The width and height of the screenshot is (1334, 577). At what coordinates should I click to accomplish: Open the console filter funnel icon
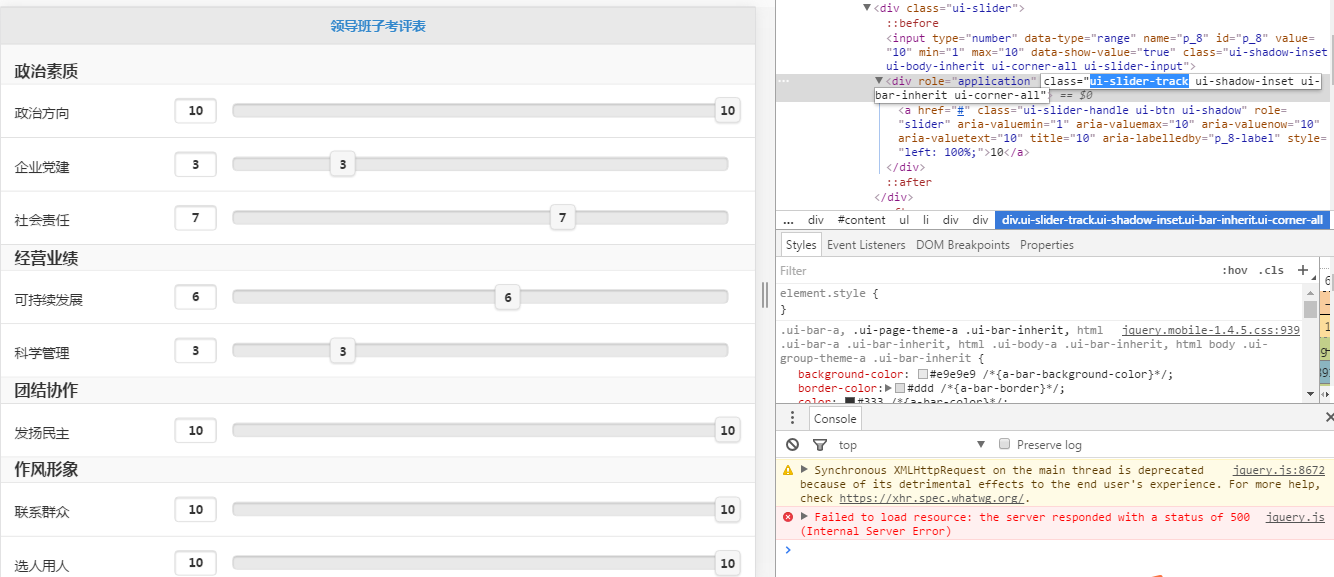click(820, 444)
